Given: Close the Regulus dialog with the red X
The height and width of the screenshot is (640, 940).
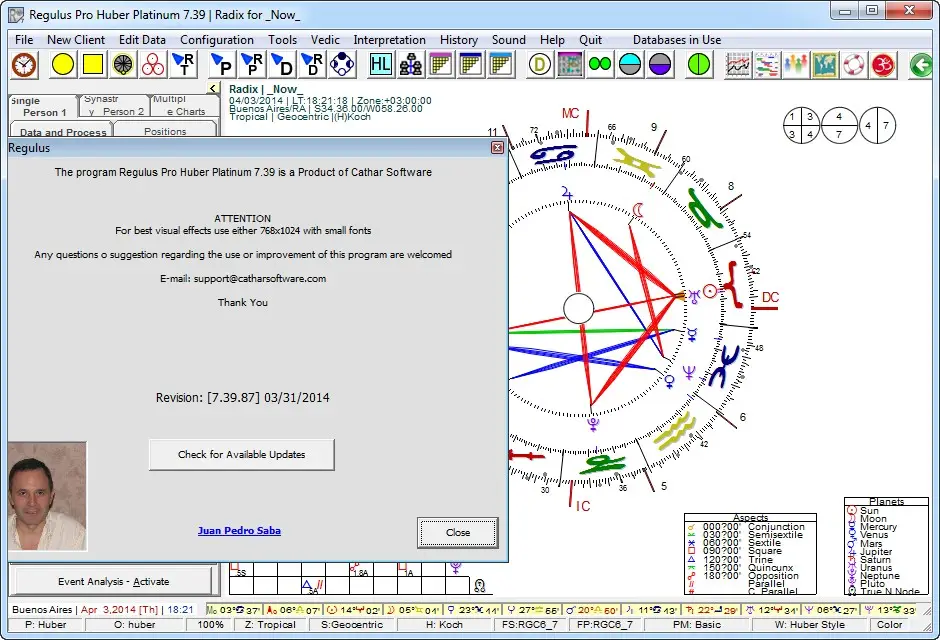Looking at the screenshot, I should 498,147.
